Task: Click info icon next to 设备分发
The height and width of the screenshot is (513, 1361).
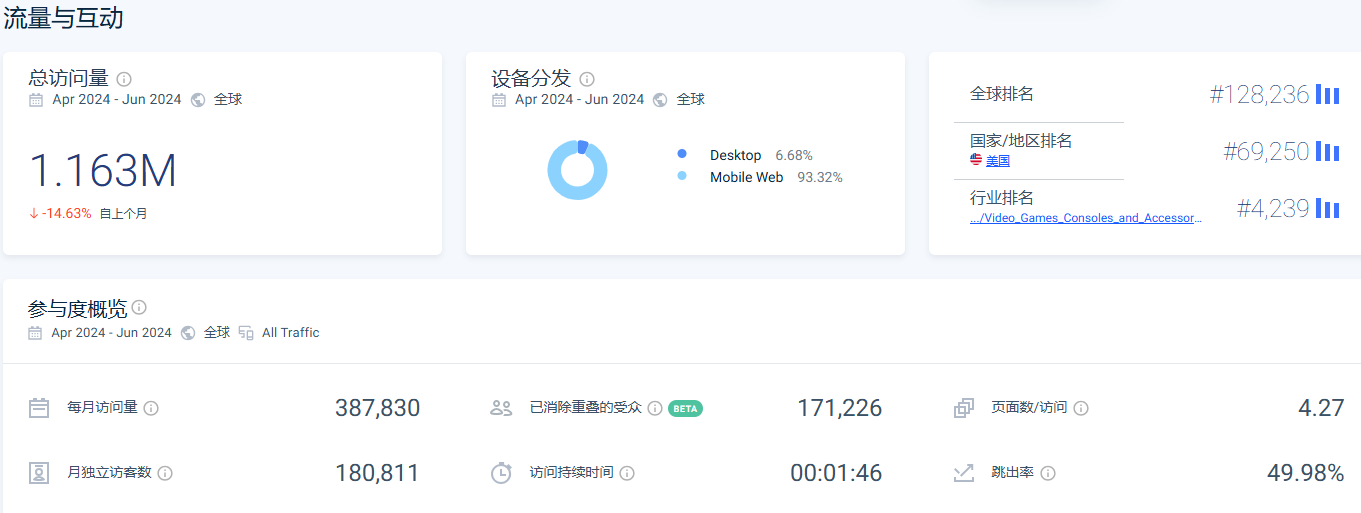Action: coord(587,79)
